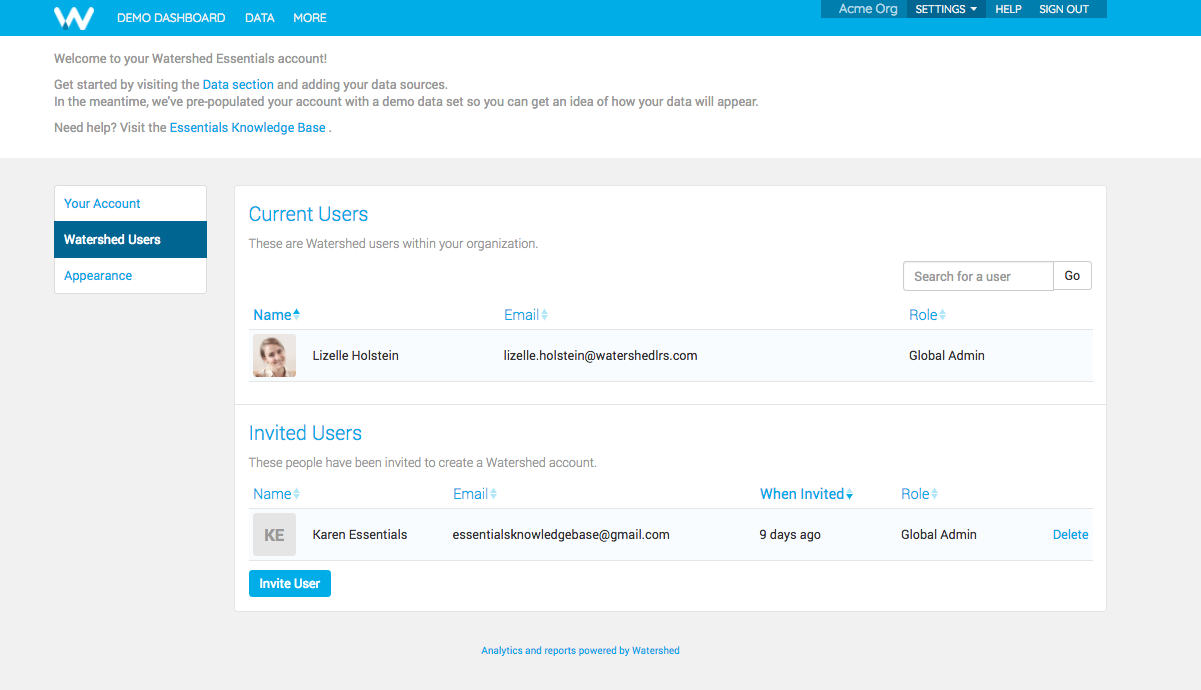Click the Invite User button
The height and width of the screenshot is (690, 1201).
290,583
